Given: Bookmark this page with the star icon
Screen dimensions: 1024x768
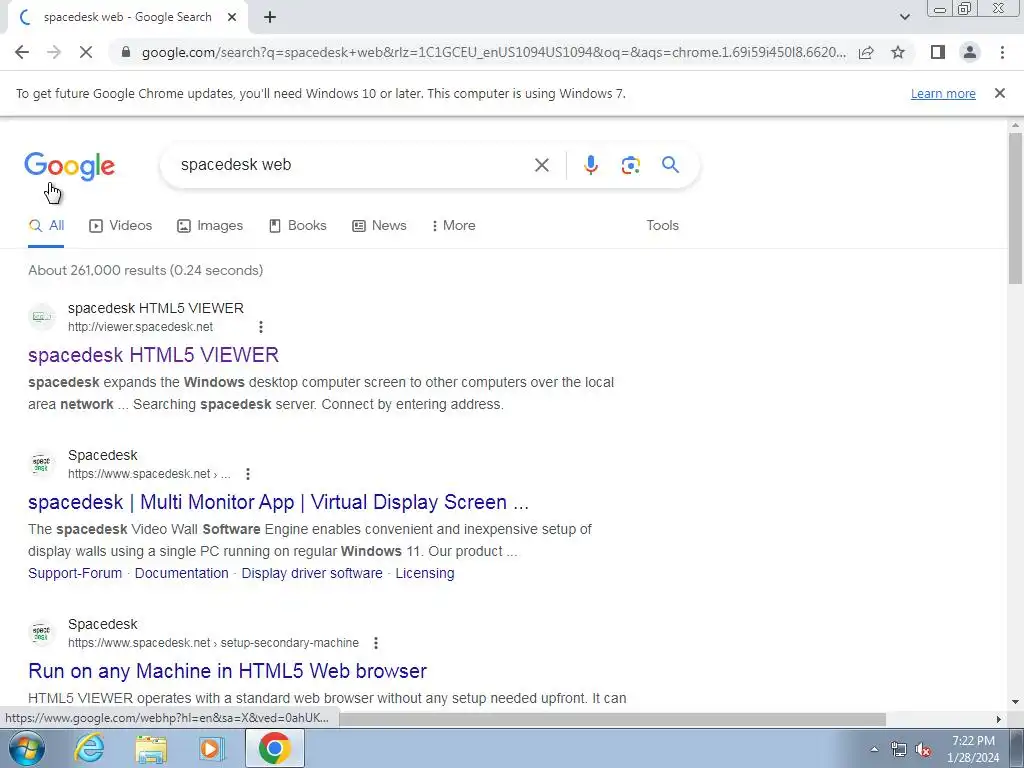Looking at the screenshot, I should pos(898,52).
